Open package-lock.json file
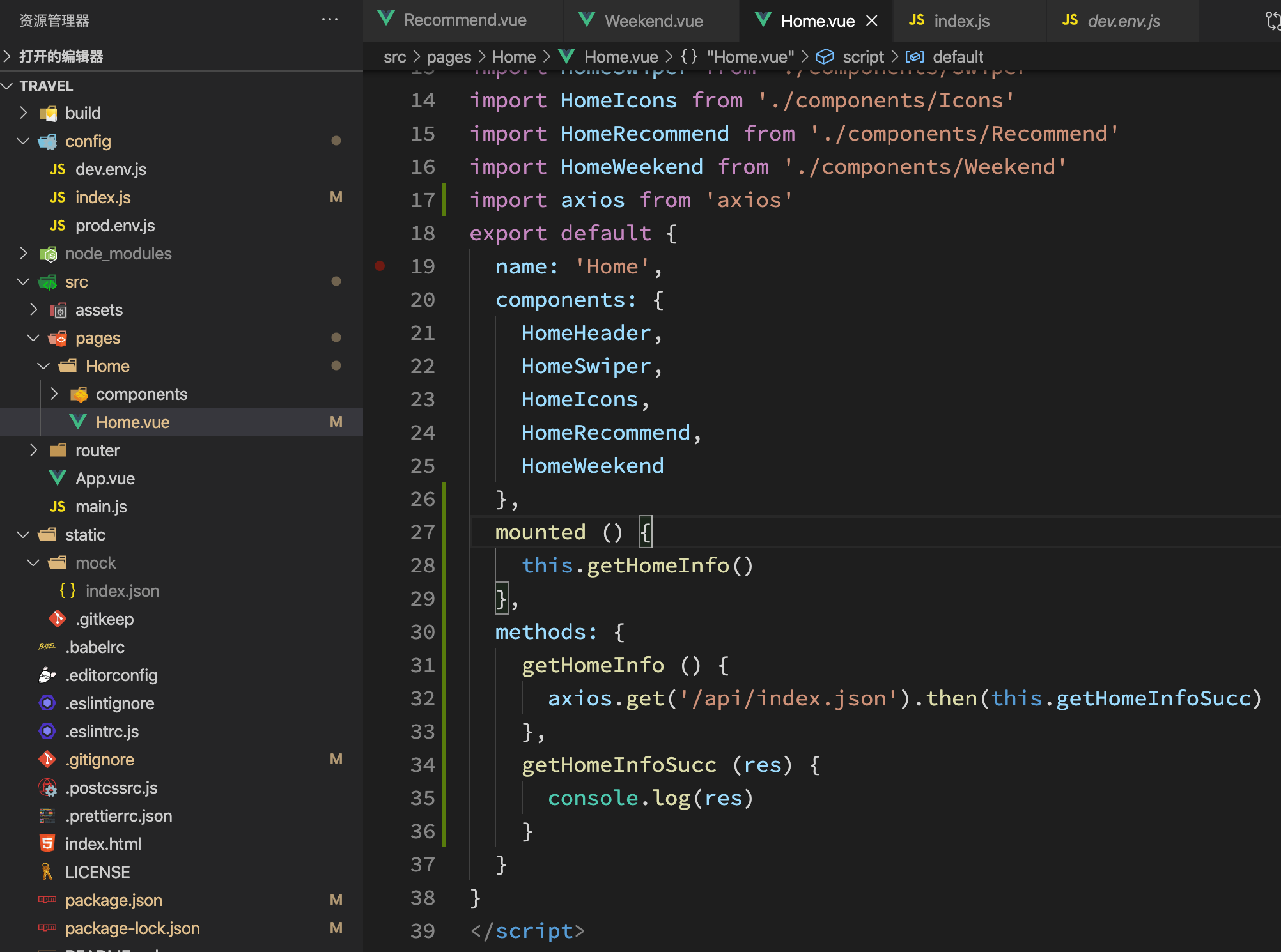Viewport: 1281px width, 952px height. 132,928
